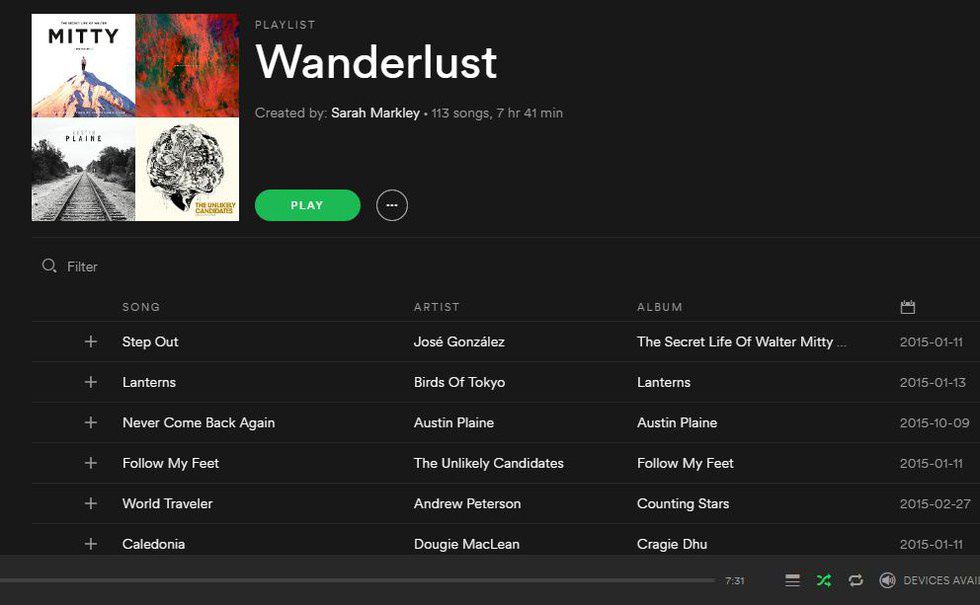This screenshot has width=980, height=605.
Task: Open artist José González
Action: click(459, 342)
